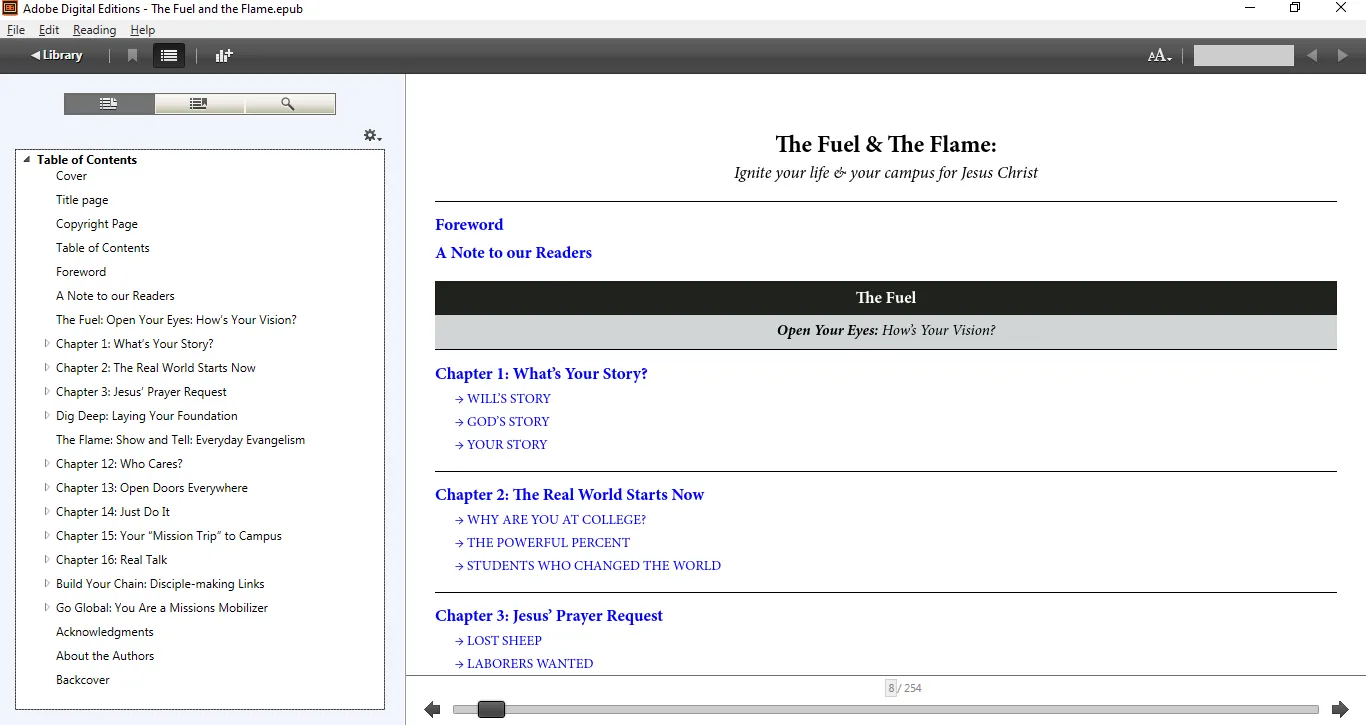This screenshot has height=725, width=1366.
Task: Expand Chapter 12: Who Cares?
Action: pyautogui.click(x=46, y=464)
